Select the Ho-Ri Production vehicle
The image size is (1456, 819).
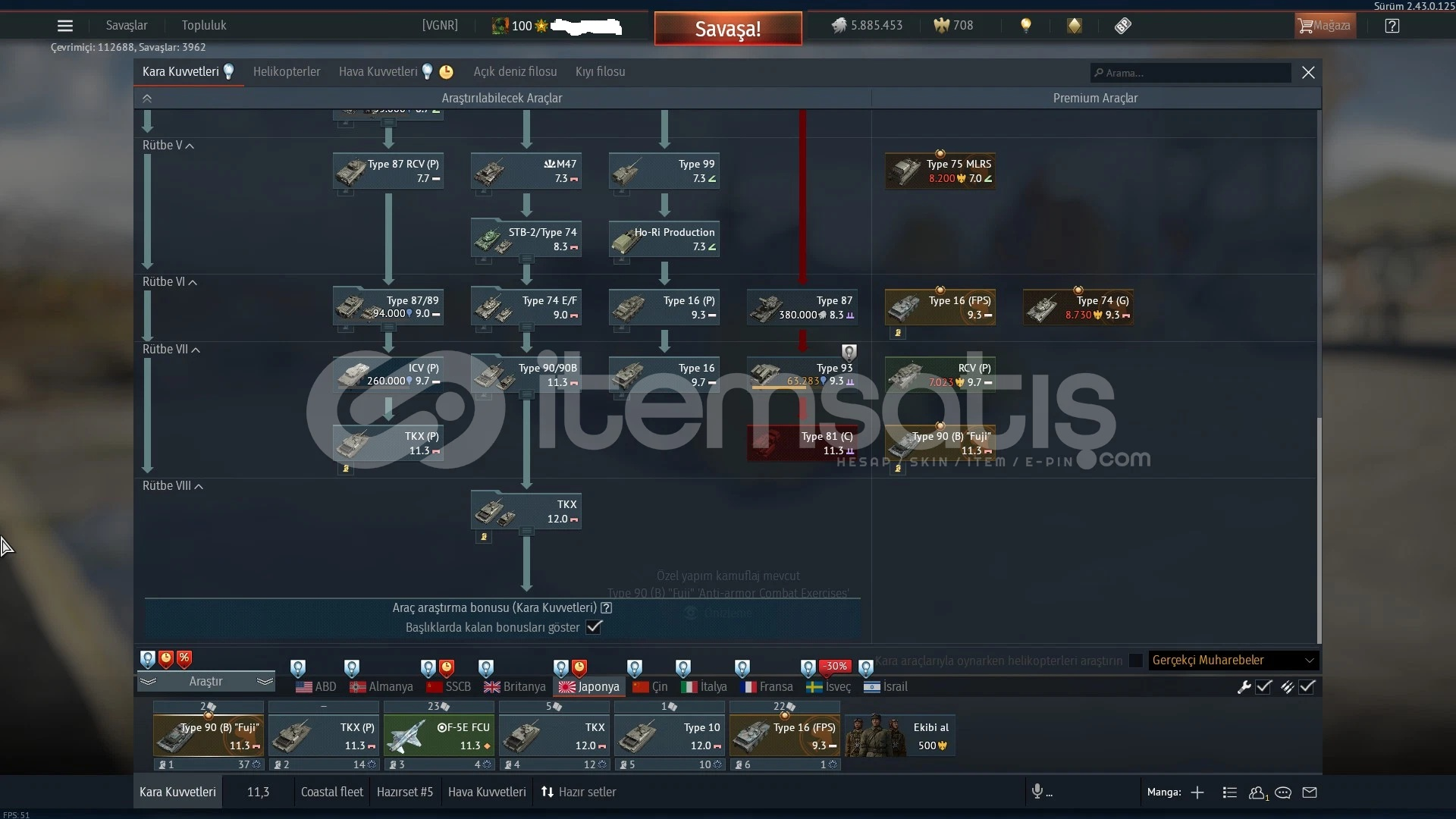tap(664, 240)
